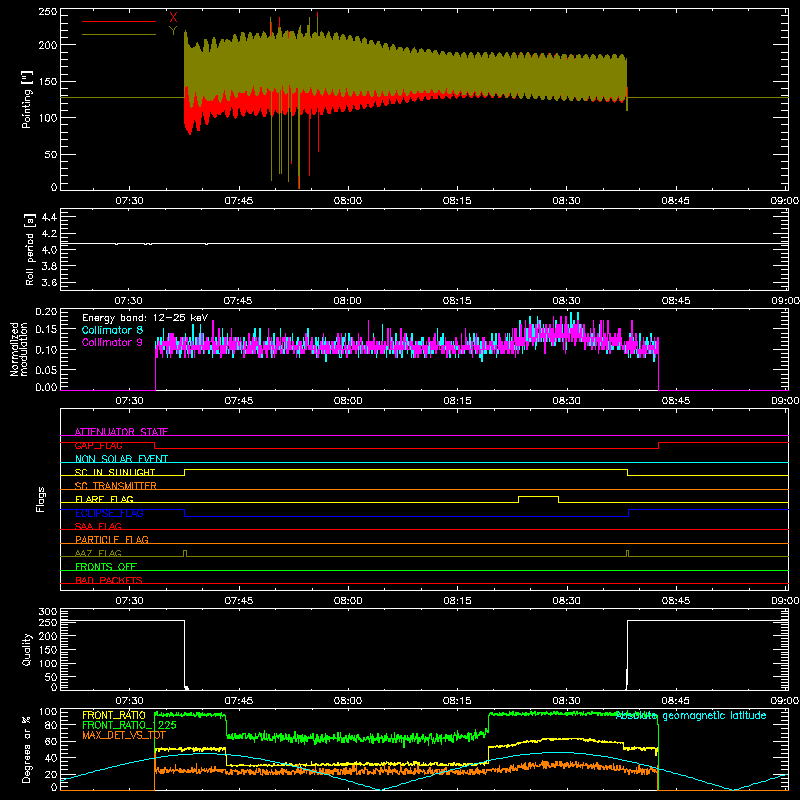Click 08:15 tick label under Flags plot
The height and width of the screenshot is (800, 800).
pyautogui.click(x=457, y=601)
